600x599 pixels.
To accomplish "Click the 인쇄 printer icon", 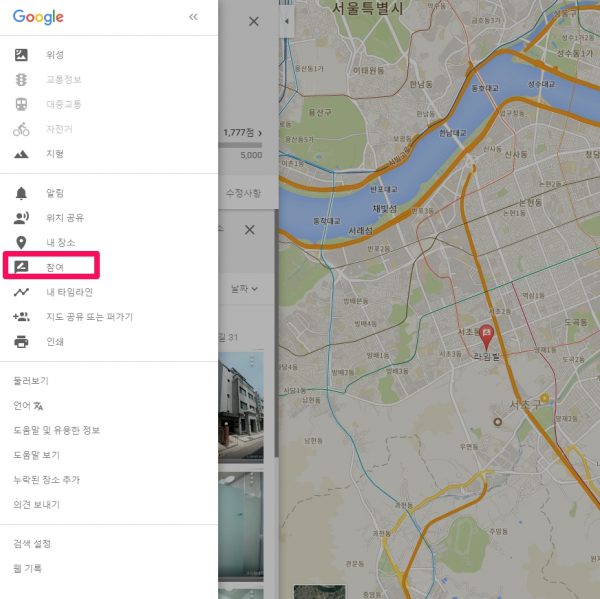I will [x=21, y=341].
